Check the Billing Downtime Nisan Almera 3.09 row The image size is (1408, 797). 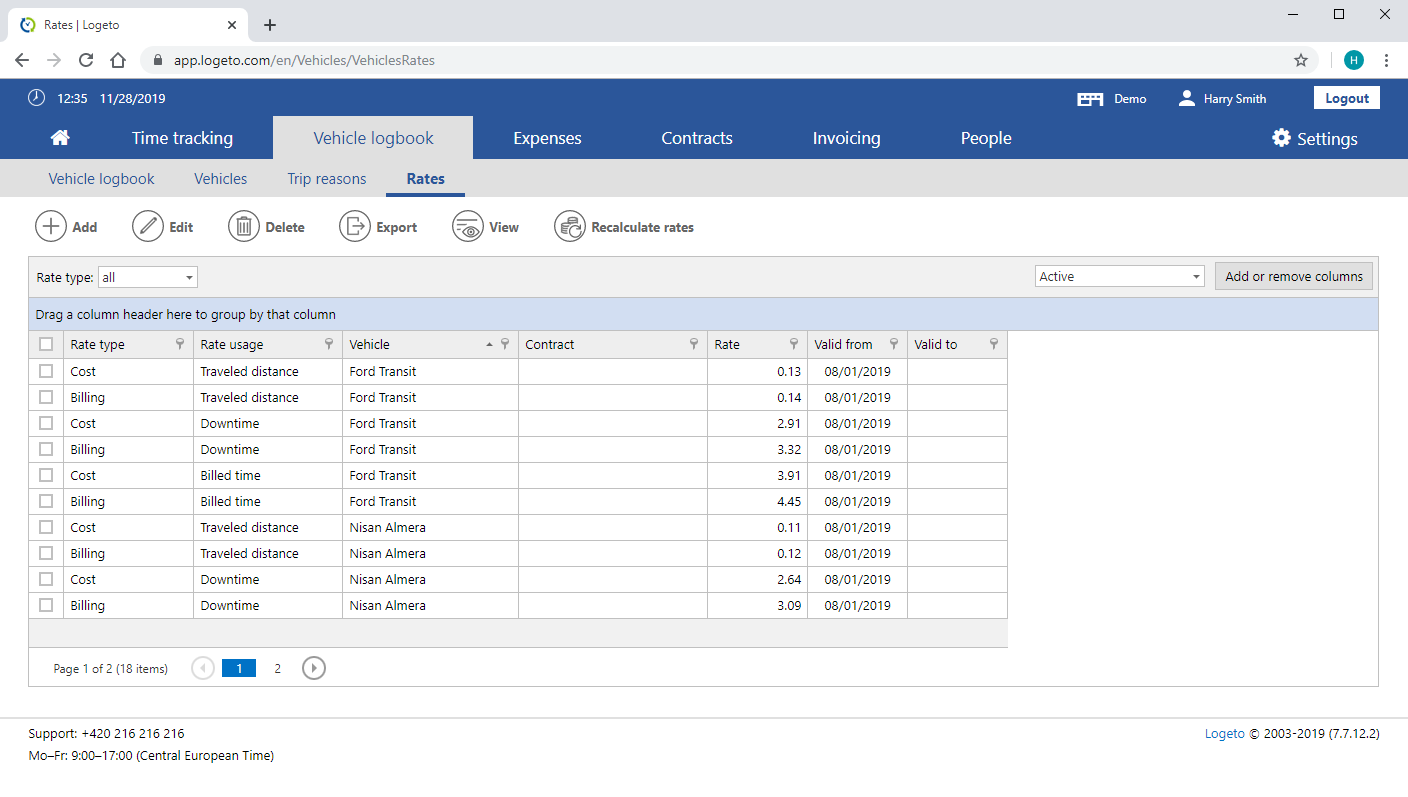point(46,605)
